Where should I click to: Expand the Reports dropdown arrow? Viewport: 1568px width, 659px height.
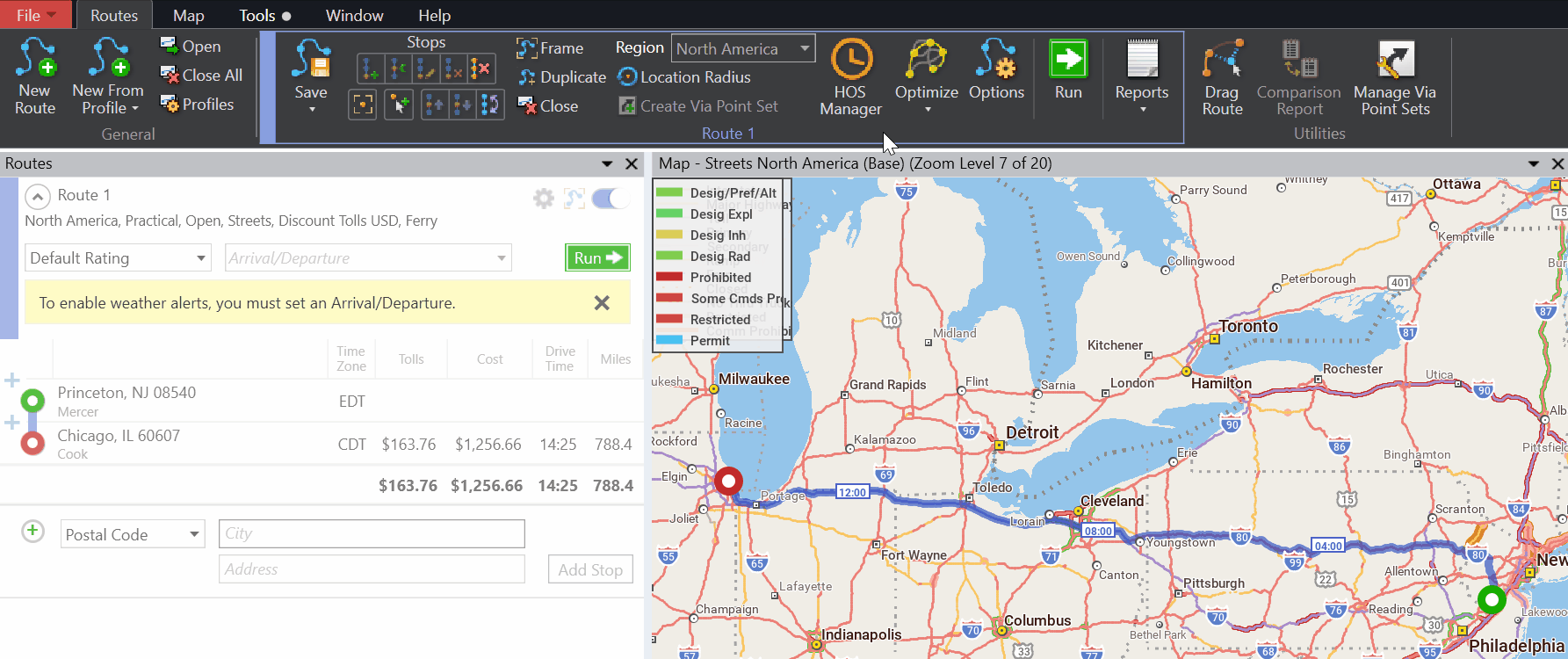click(x=1143, y=110)
